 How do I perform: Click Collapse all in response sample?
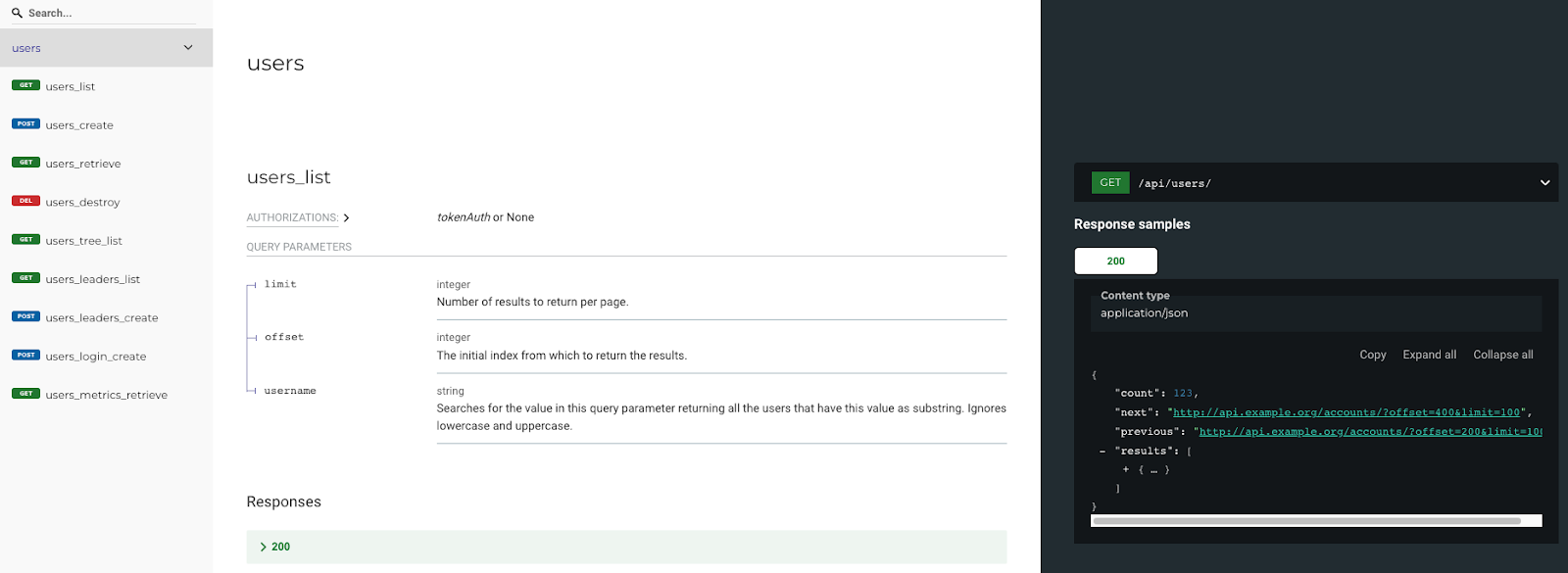1502,355
